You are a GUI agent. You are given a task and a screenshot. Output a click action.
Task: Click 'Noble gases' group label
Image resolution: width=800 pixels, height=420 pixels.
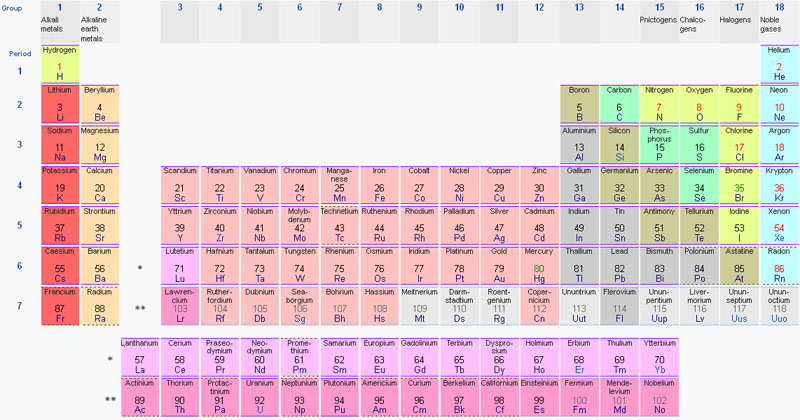[x=770, y=24]
